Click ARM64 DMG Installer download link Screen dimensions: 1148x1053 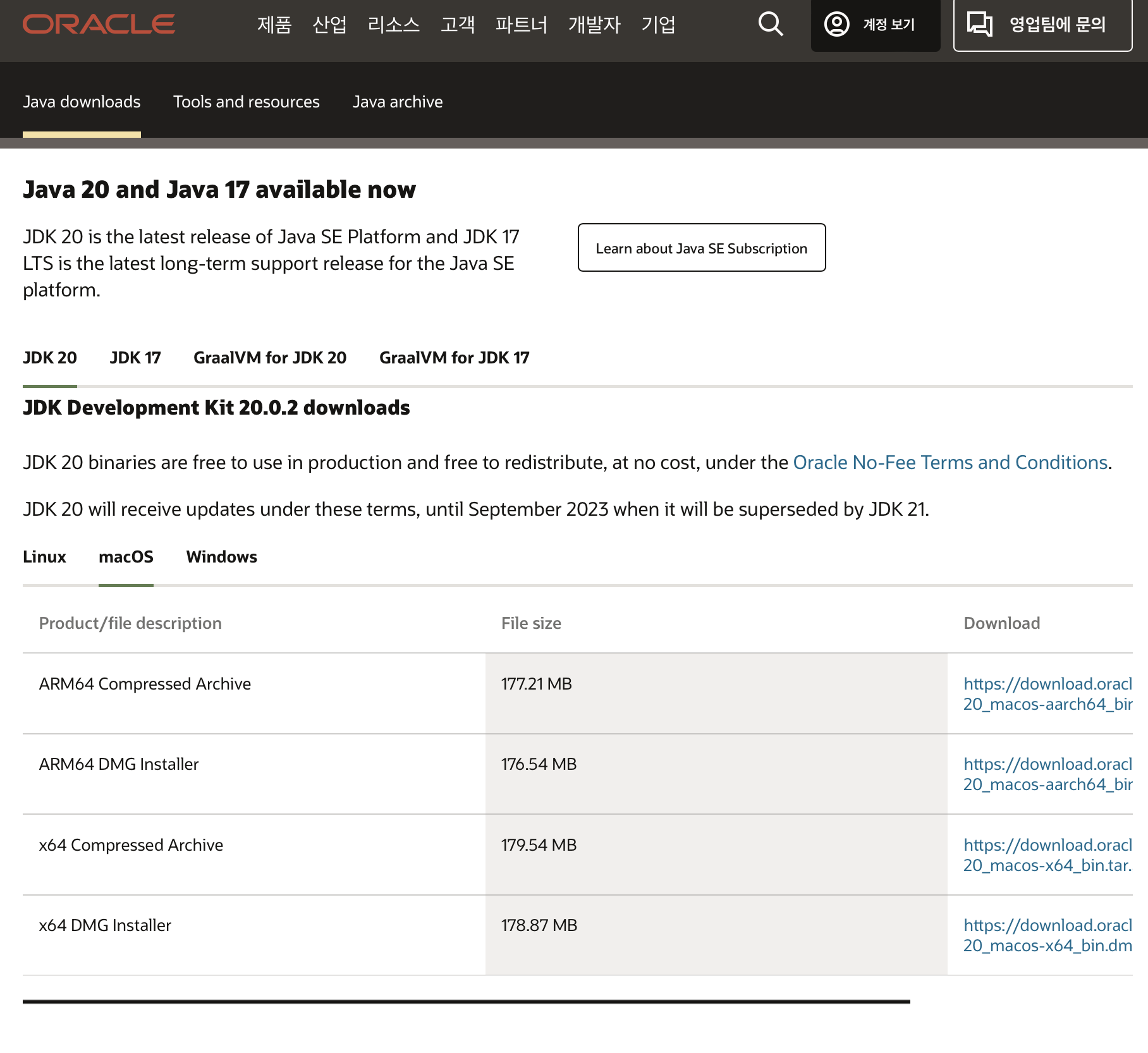1047,774
